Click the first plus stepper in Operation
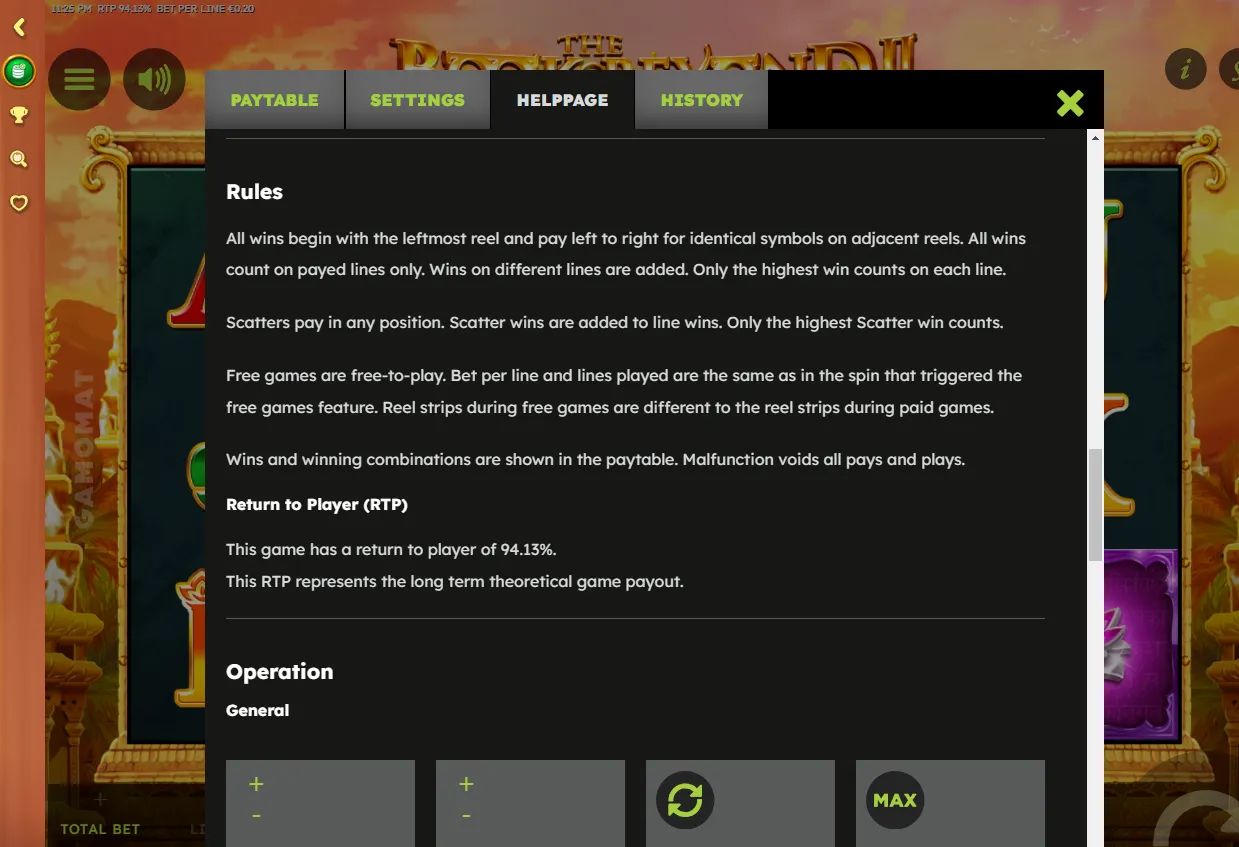Screen dimensions: 1239x847 pyautogui.click(x=256, y=784)
